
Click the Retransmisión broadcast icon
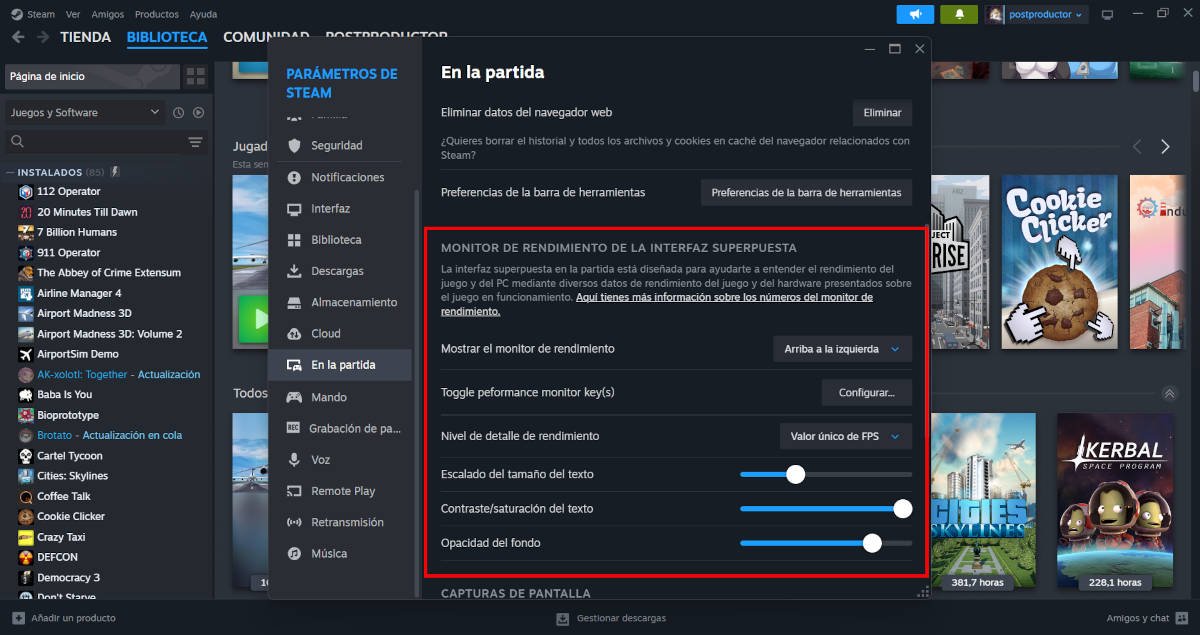point(294,522)
